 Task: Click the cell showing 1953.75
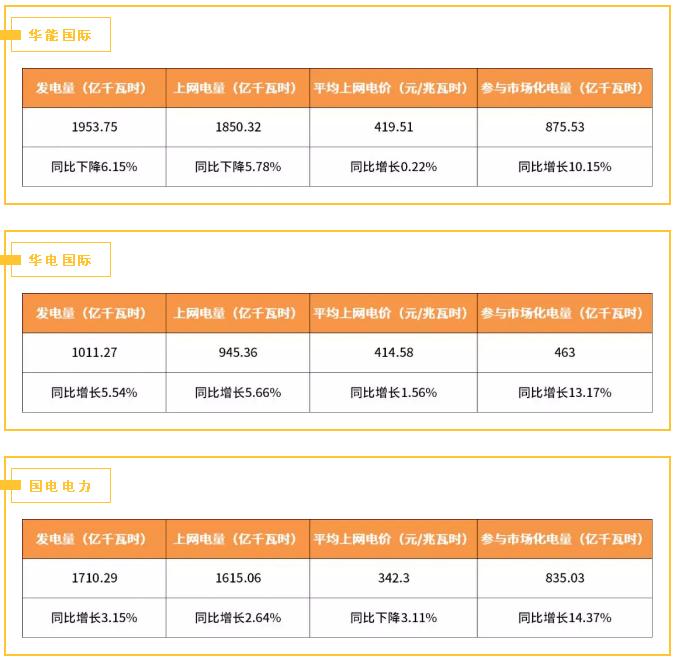[94, 127]
